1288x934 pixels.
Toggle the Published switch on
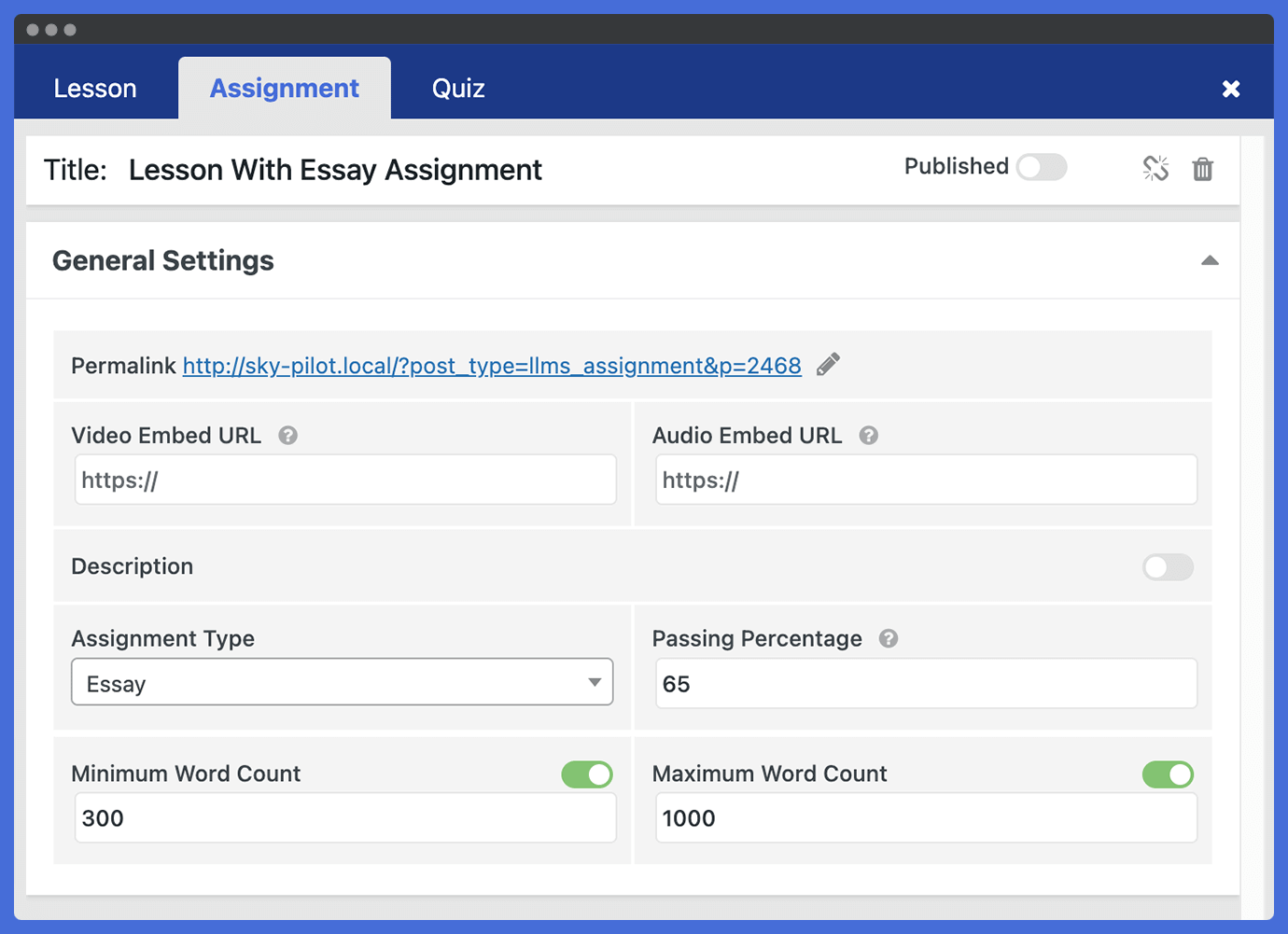point(1042,167)
